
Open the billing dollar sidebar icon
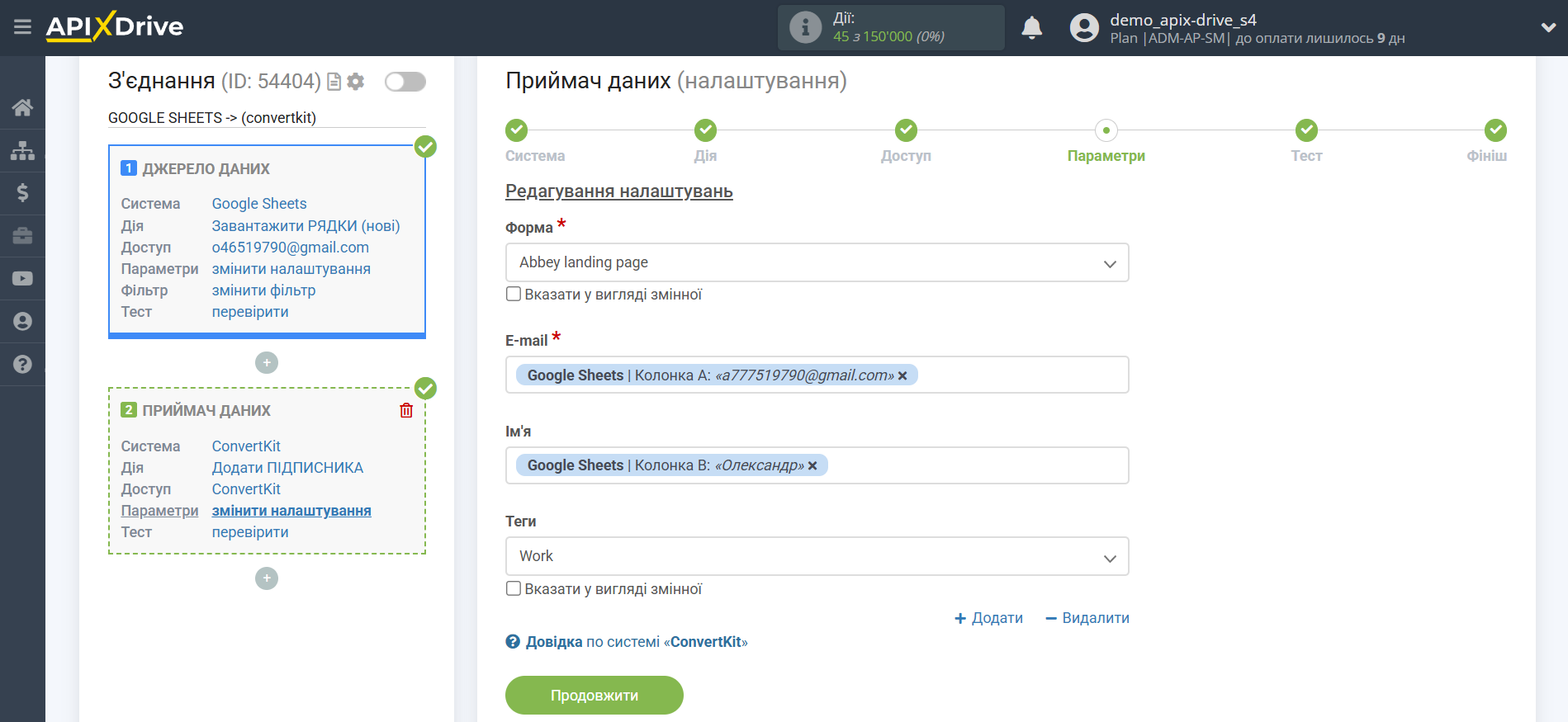pyautogui.click(x=22, y=193)
